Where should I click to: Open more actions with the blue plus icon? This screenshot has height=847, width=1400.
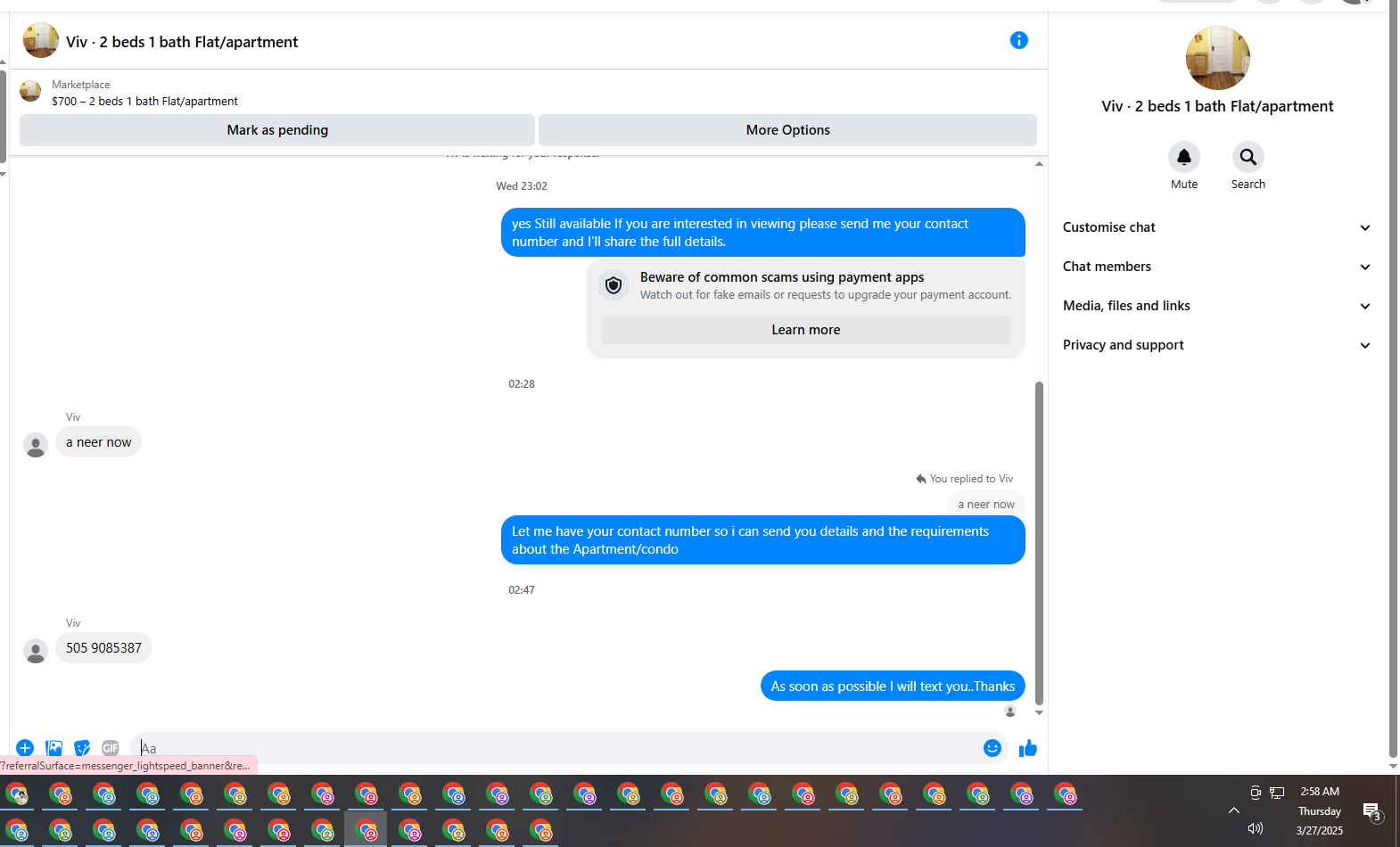25,748
